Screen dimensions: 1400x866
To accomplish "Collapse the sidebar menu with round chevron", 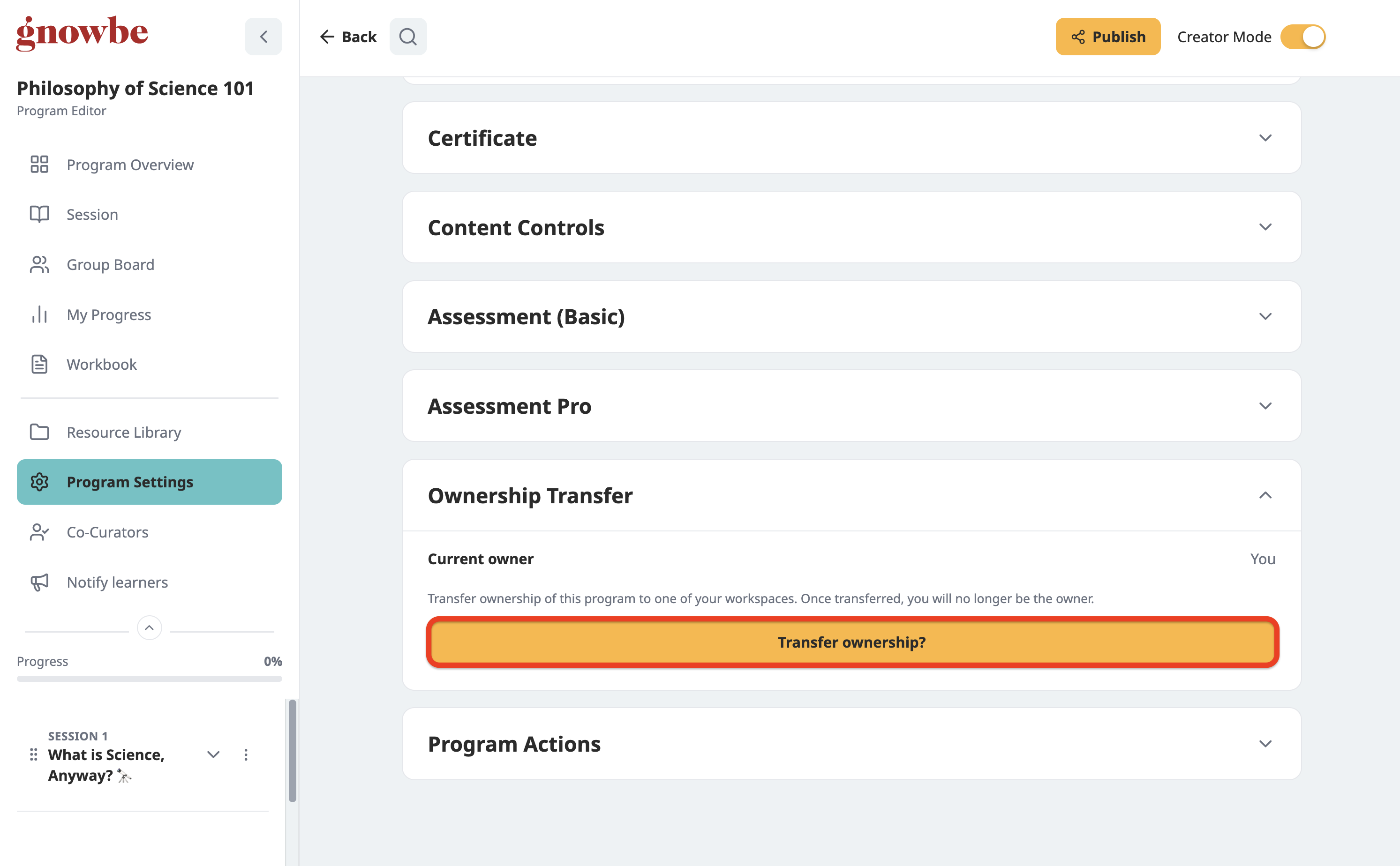I will pyautogui.click(x=150, y=628).
